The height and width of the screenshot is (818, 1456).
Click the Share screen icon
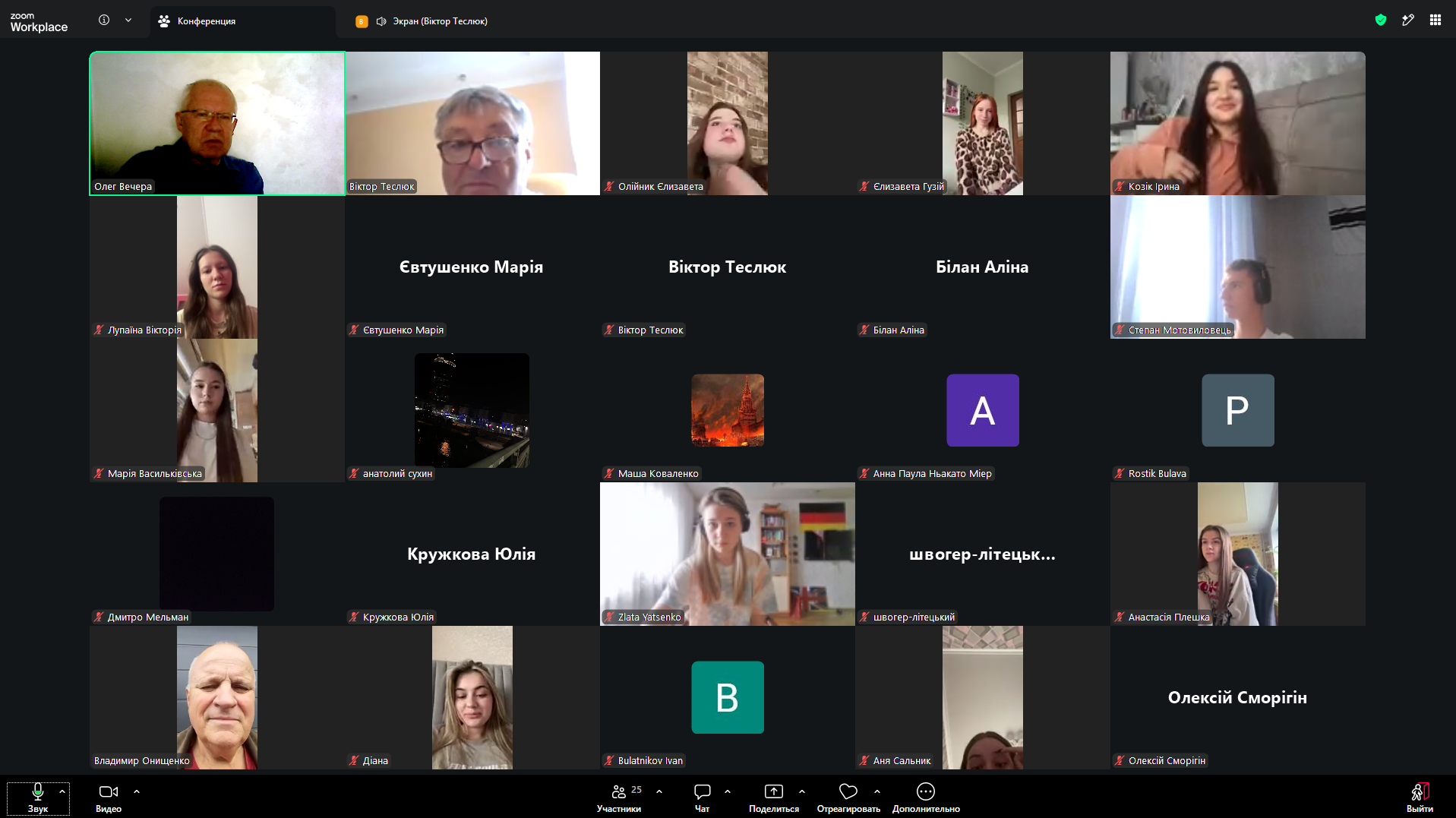tap(773, 791)
